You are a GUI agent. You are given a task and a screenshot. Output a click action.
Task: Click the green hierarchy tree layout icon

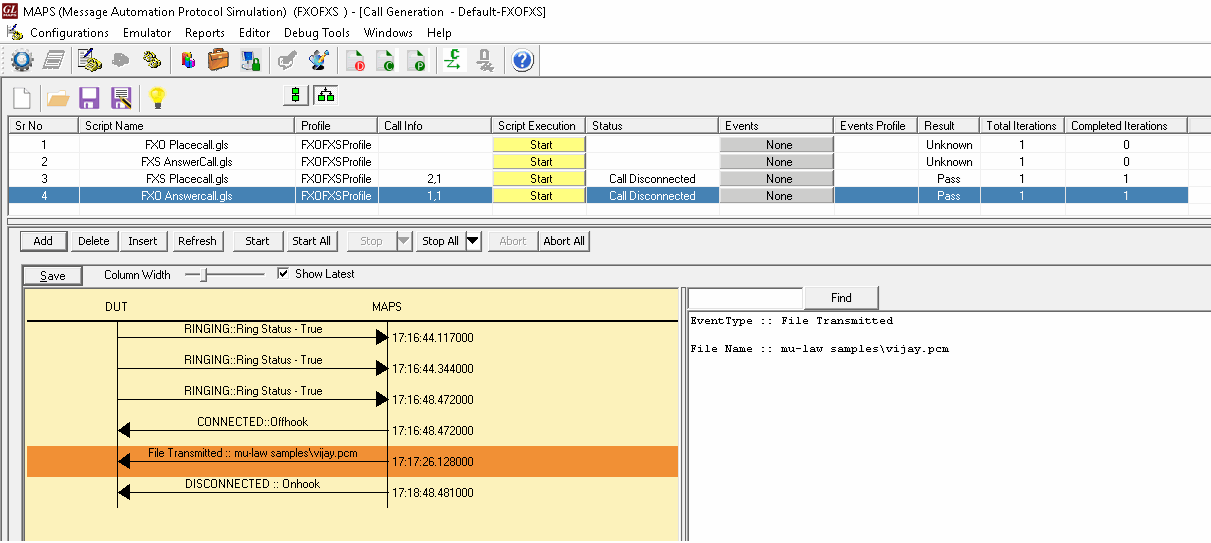[325, 96]
